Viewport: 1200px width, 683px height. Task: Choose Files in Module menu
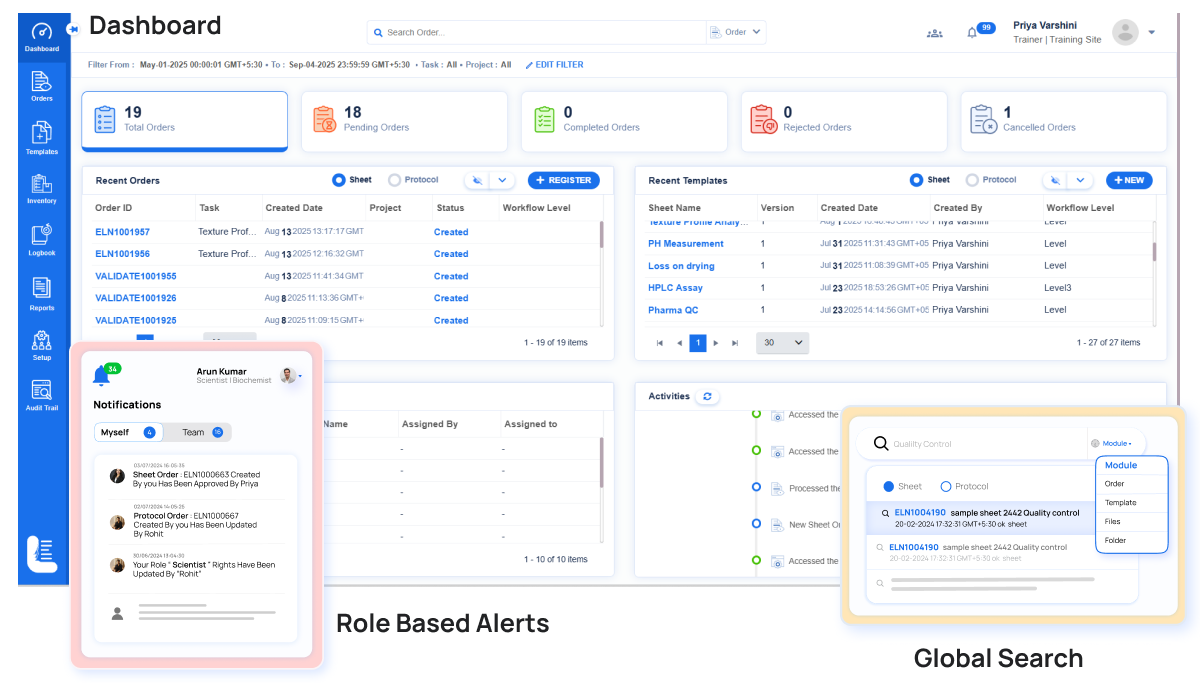1132,522
